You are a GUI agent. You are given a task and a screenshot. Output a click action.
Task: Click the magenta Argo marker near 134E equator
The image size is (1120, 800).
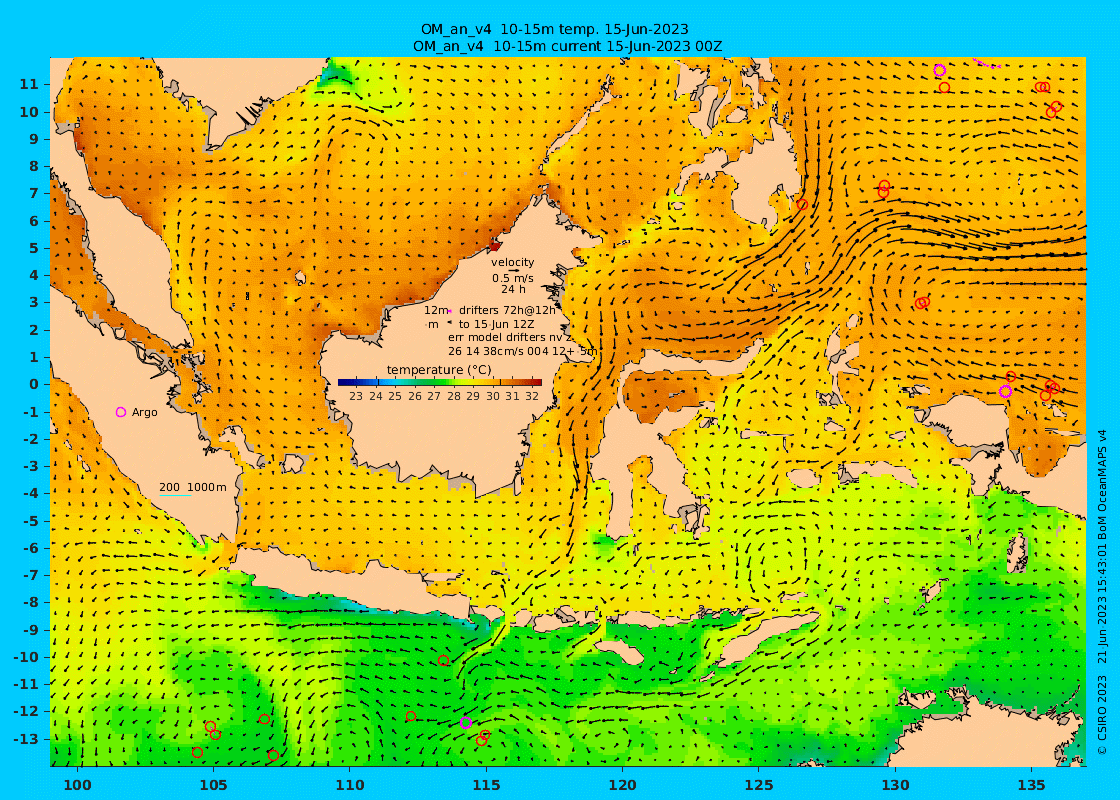click(x=1005, y=391)
